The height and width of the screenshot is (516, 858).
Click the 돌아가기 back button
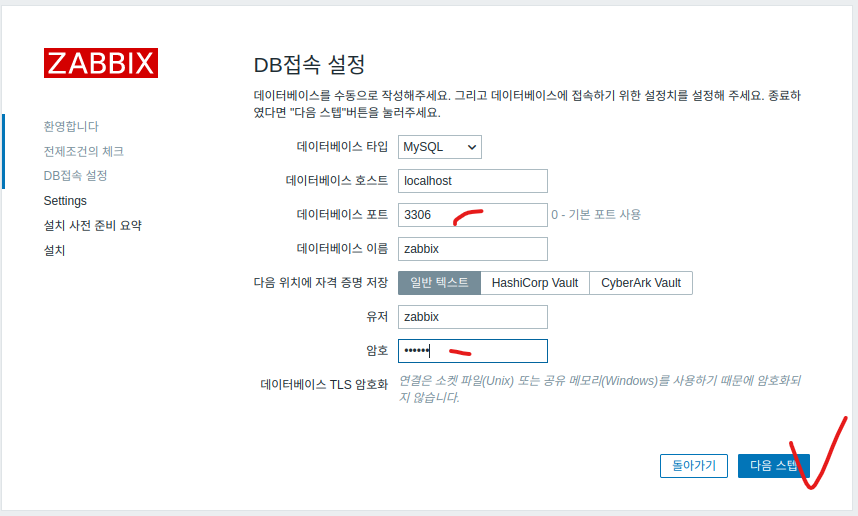[693, 466]
